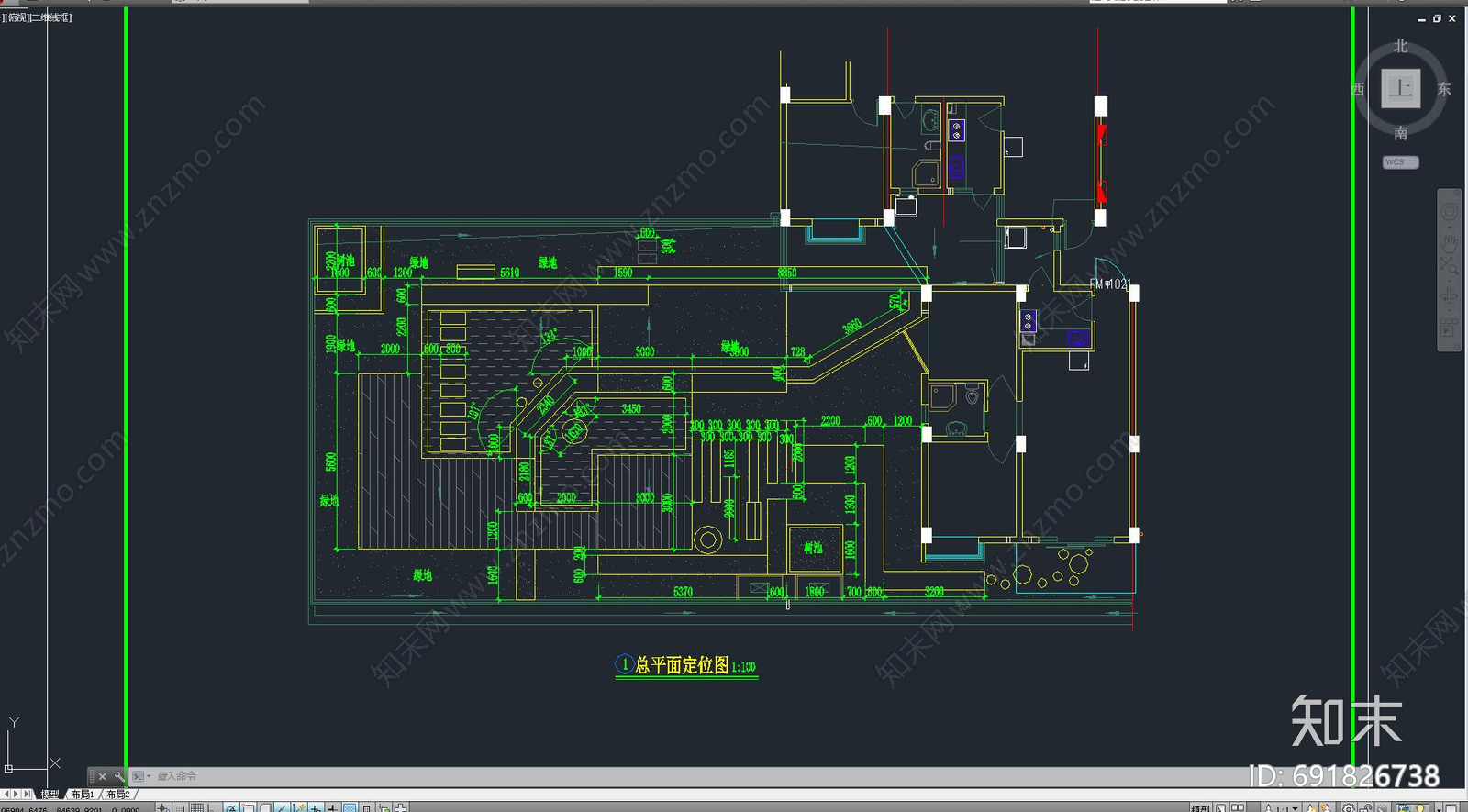The image size is (1468, 812).
Task: Toggle Snap Mode in status bar
Action: (x=181, y=807)
